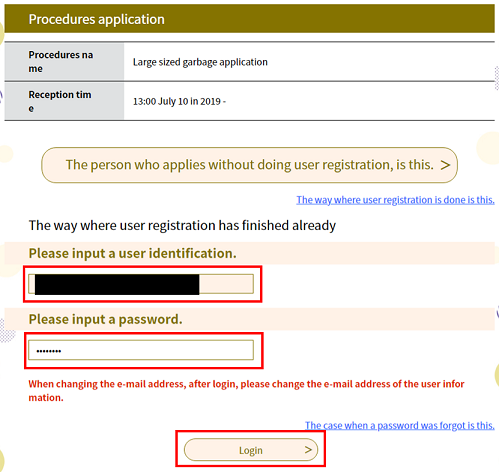The image size is (499, 472).
Task: Click the registration has finished already heading
Action: point(182,226)
